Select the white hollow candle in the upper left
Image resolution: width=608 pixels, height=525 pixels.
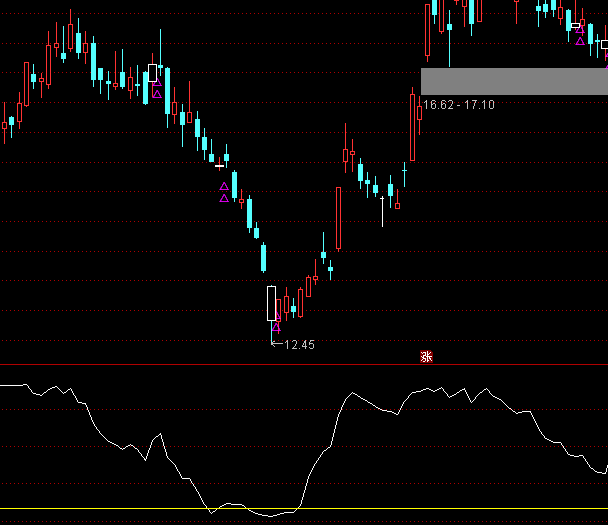(x=152, y=71)
